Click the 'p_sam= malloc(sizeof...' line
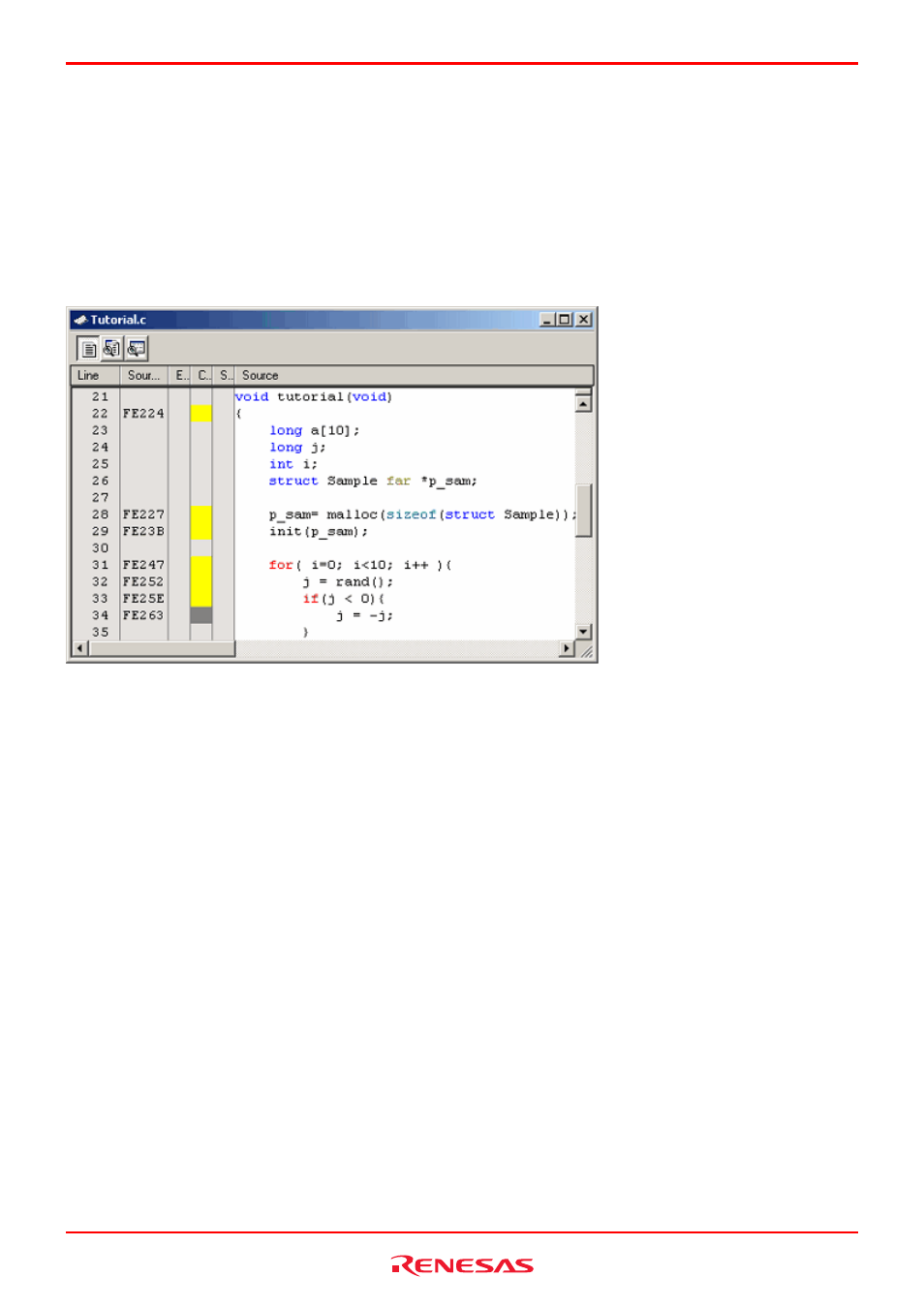Viewport: 924px width, 1308px height. pos(422,515)
